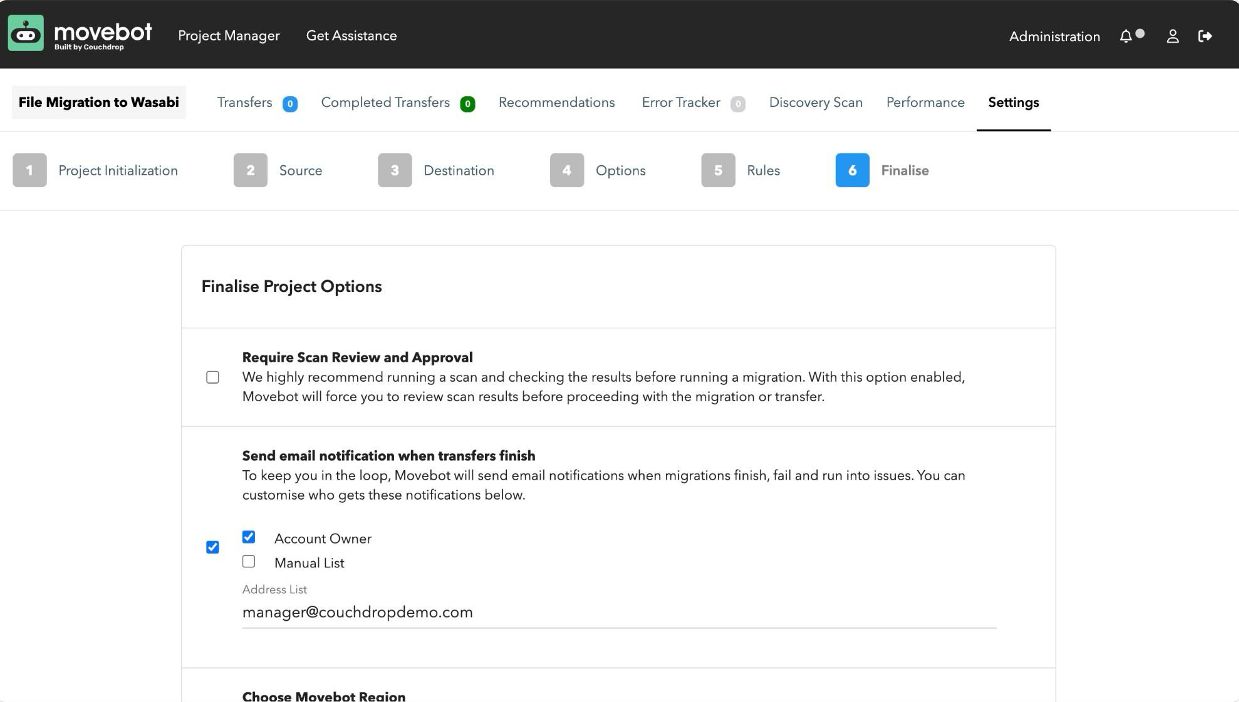Click the green Completed Transfers badge
Screen dimensions: 1239x702
pos(467,103)
